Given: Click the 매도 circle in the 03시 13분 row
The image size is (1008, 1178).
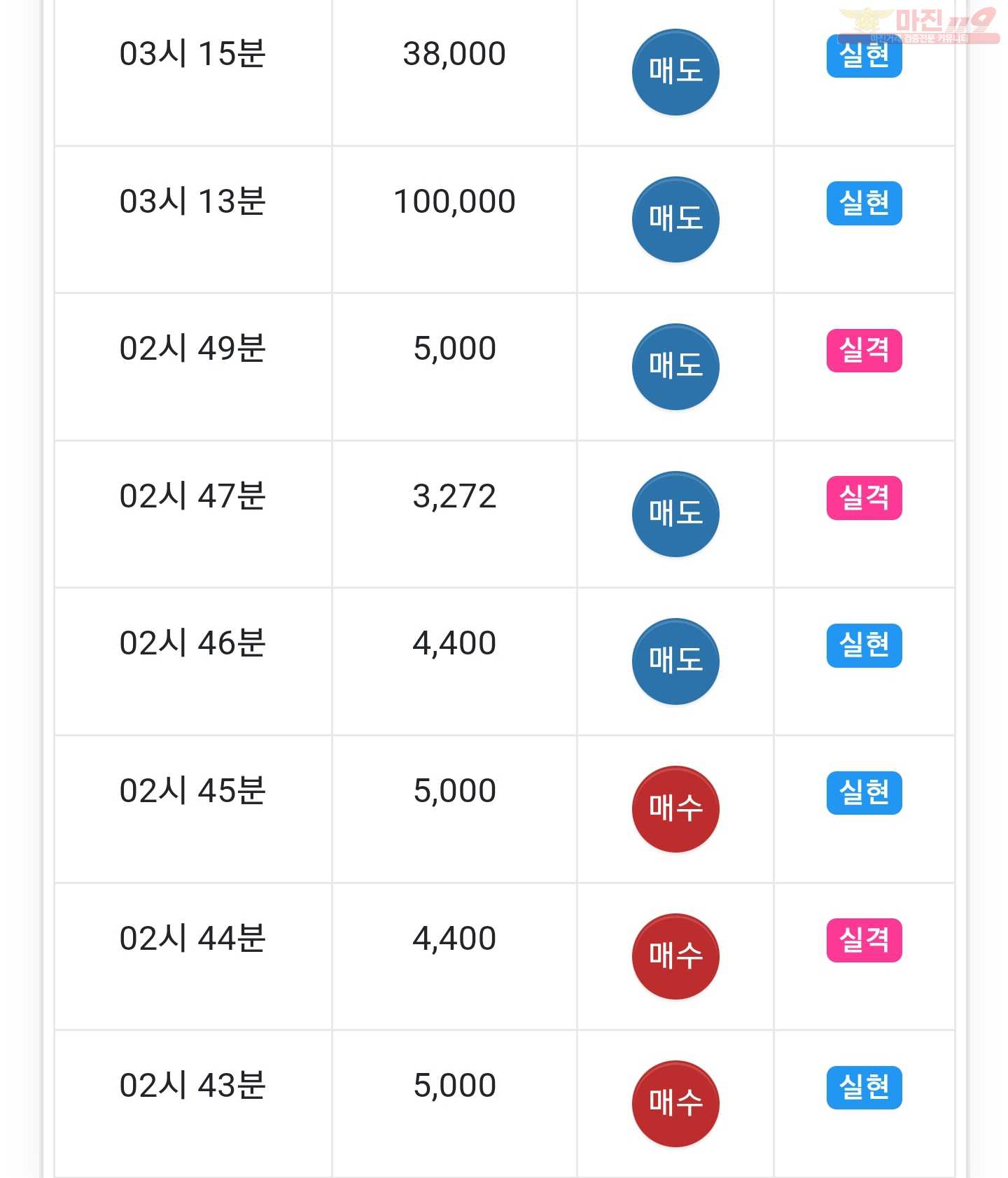Looking at the screenshot, I should (675, 219).
